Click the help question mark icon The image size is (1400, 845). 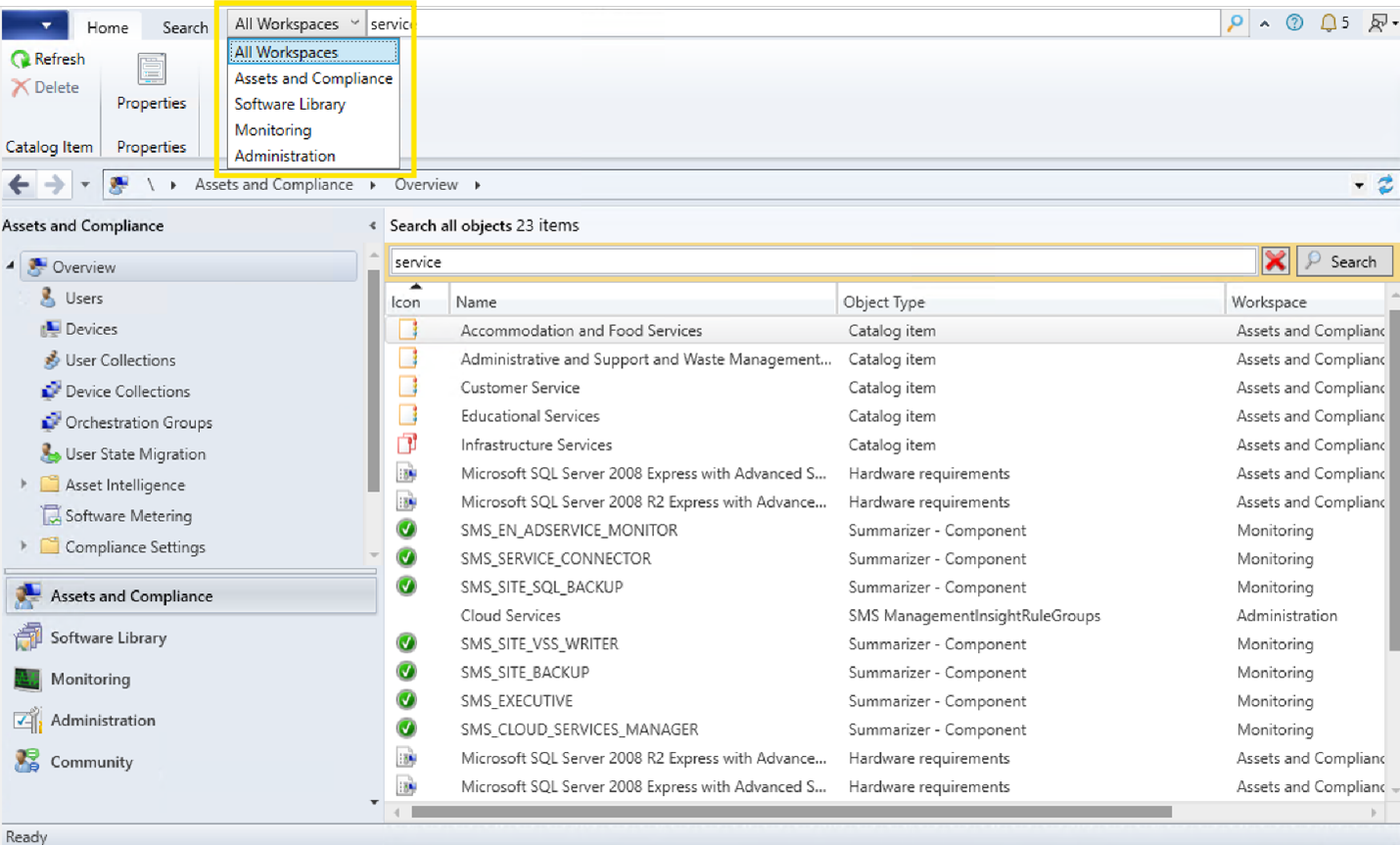1294,23
